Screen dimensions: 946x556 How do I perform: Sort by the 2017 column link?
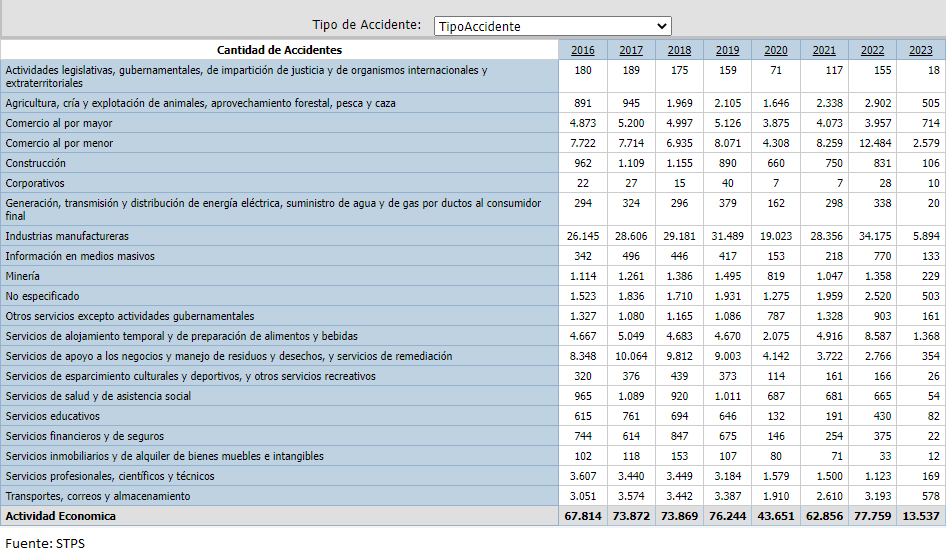[x=631, y=50]
